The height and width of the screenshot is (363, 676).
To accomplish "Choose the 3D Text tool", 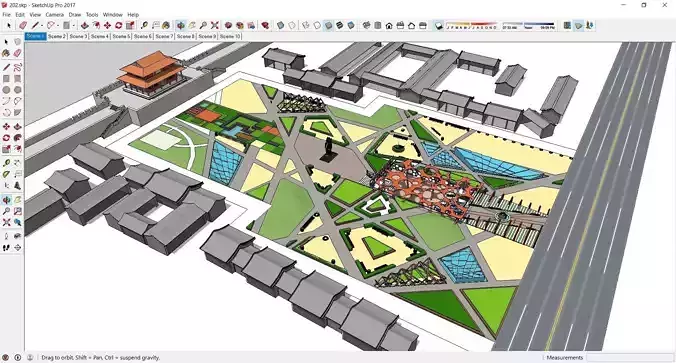I will coord(17,185).
